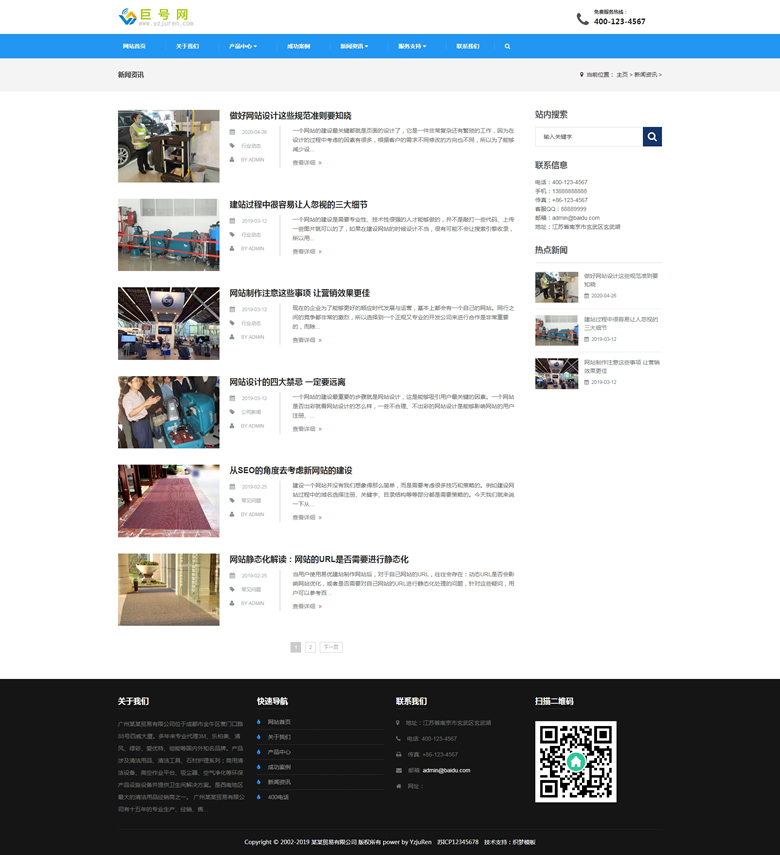Viewport: 780px width, 855px height.
Task: Expand the 产品中心 dropdown menu
Action: (243, 47)
